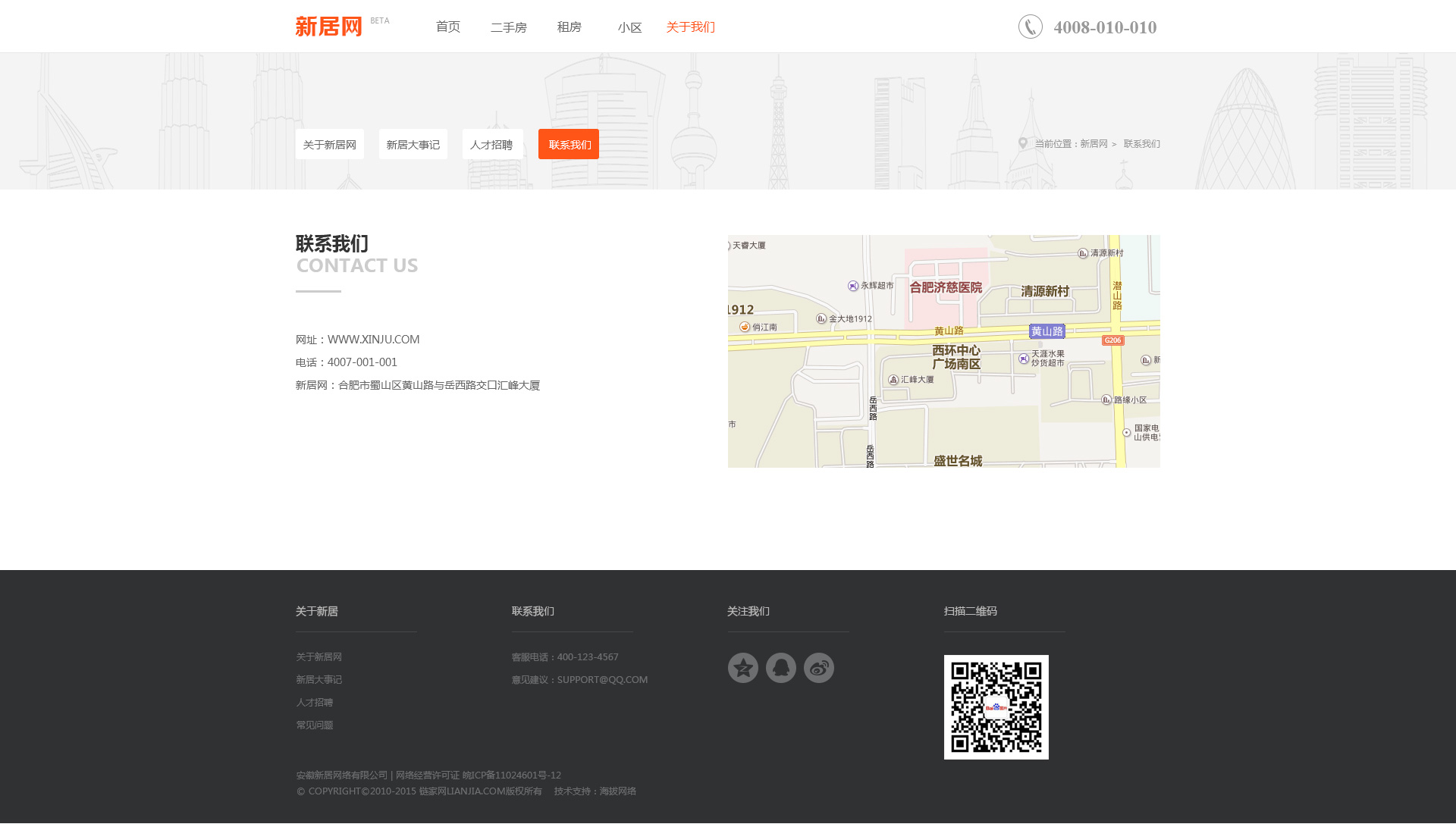The width and height of the screenshot is (1456, 824).
Task: Open 常见问题 in the footer
Action: 314,725
